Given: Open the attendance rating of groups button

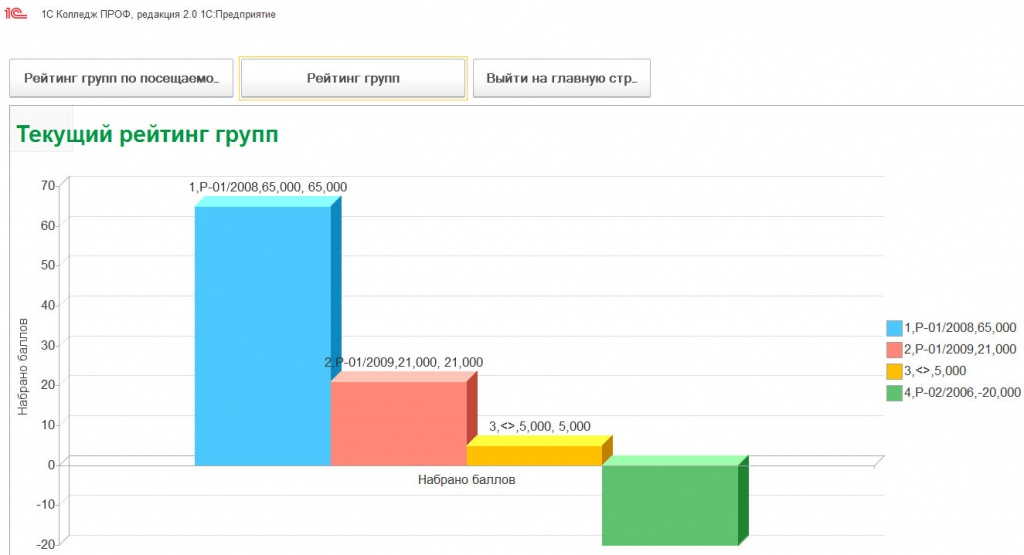Looking at the screenshot, I should click(121, 78).
